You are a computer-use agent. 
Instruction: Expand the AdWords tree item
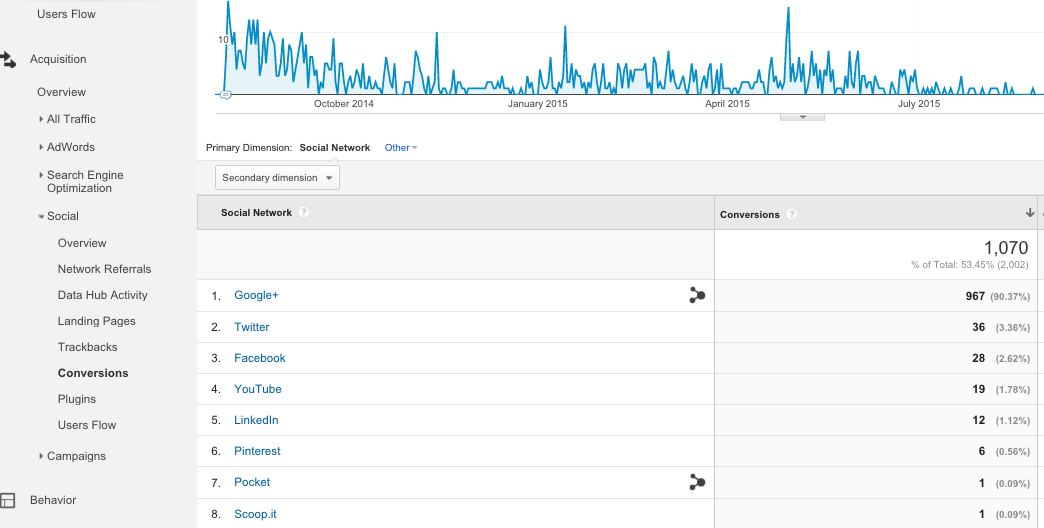(x=41, y=147)
